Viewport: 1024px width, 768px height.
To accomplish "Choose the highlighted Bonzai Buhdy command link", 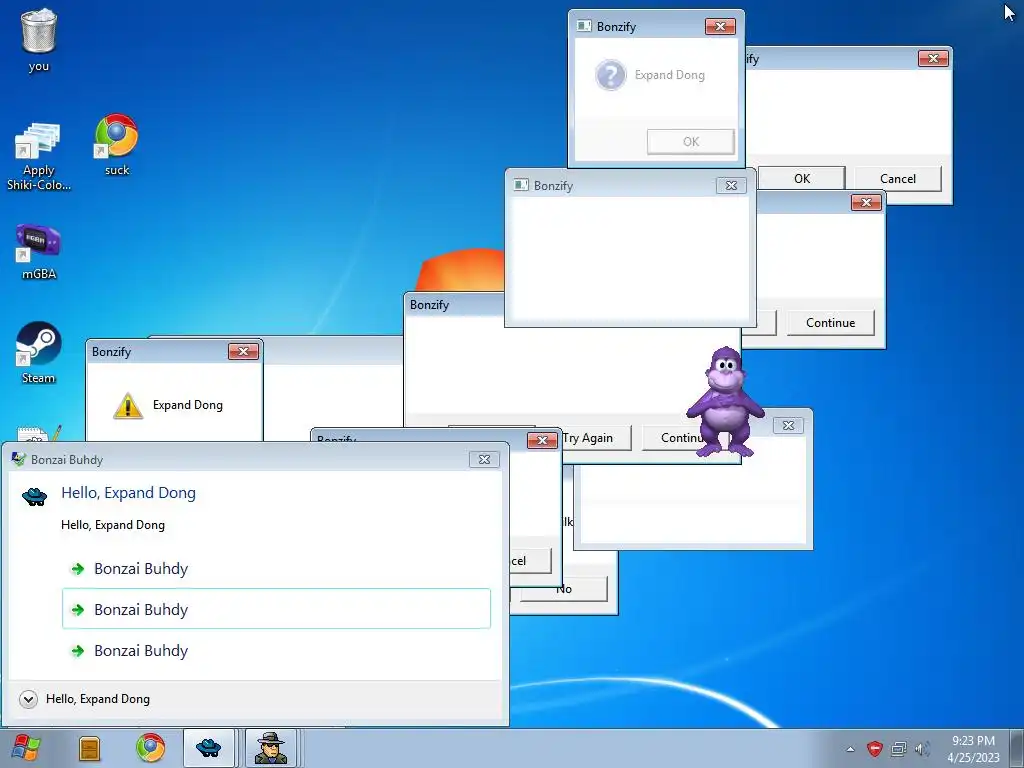I will (276, 609).
